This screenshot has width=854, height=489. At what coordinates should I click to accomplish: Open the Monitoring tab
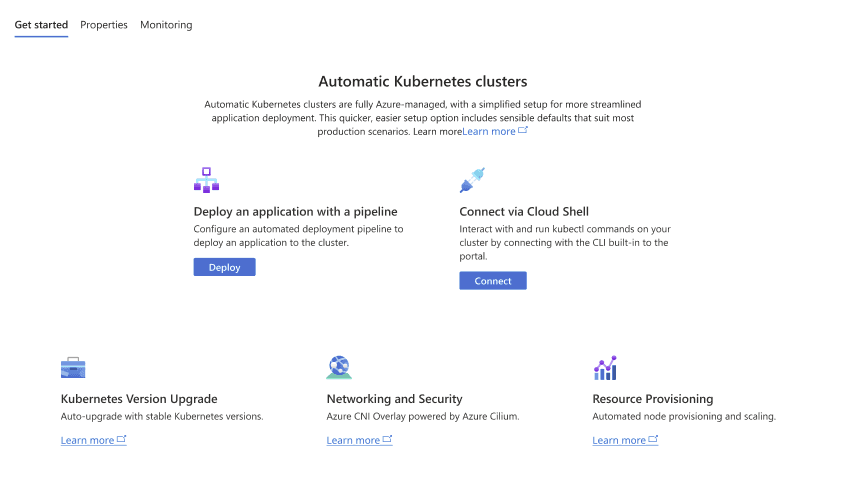click(x=166, y=25)
